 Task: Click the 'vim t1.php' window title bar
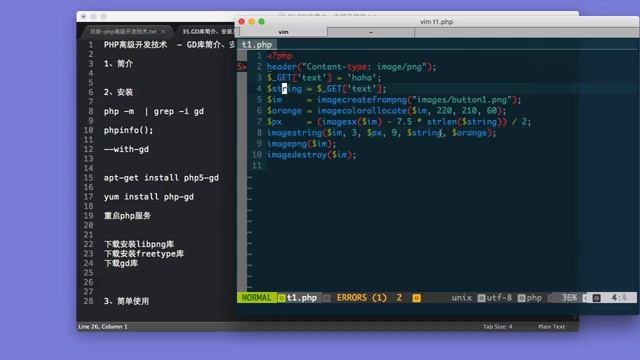pos(436,22)
